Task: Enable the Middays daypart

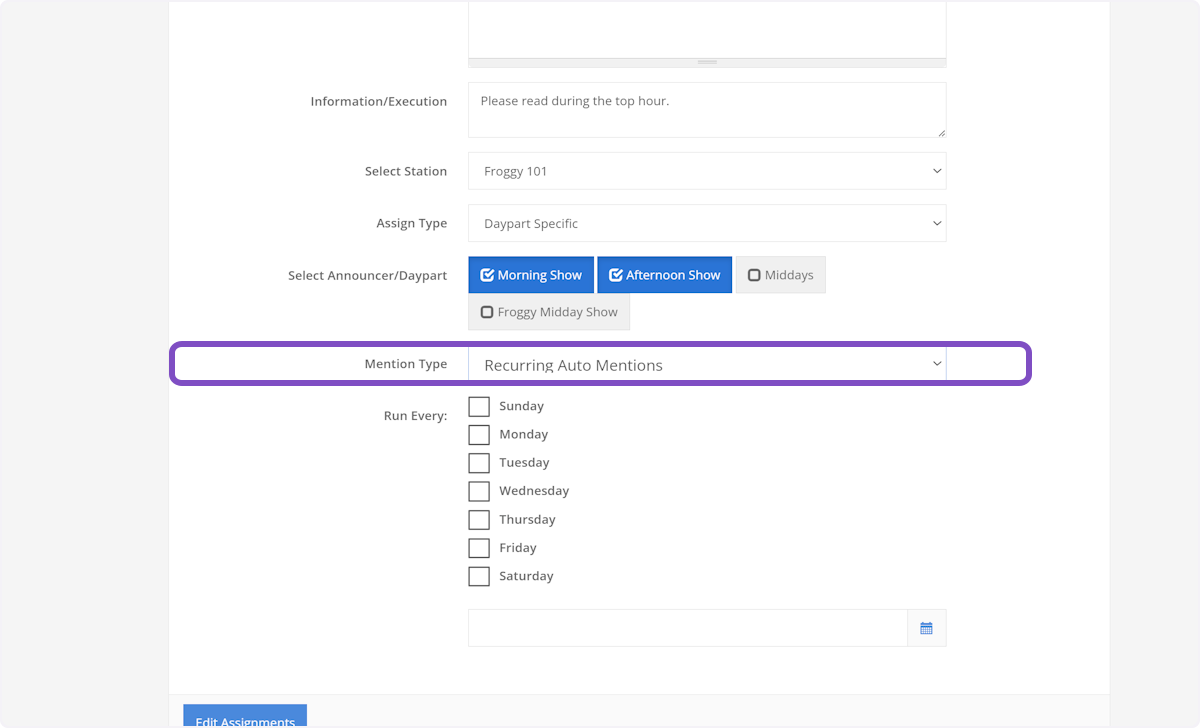Action: tap(780, 275)
